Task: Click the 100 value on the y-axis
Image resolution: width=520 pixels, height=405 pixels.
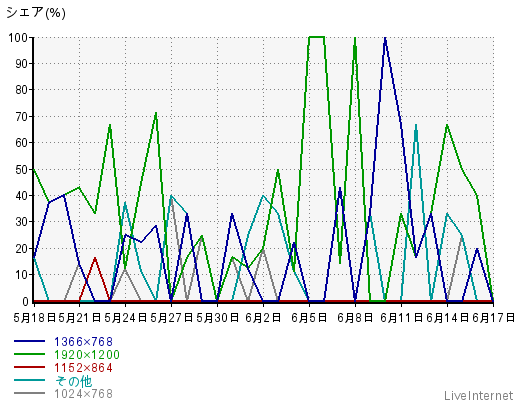Action: [18, 37]
